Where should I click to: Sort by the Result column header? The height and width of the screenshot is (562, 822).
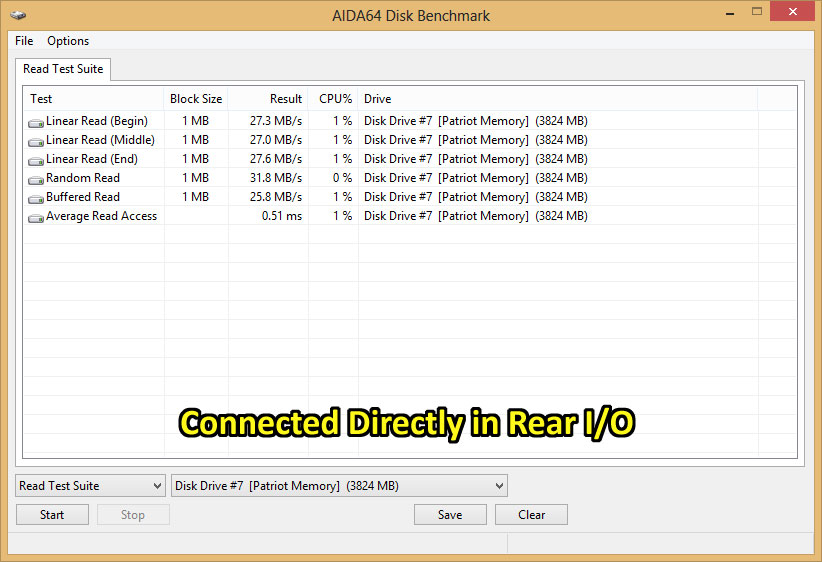click(268, 99)
